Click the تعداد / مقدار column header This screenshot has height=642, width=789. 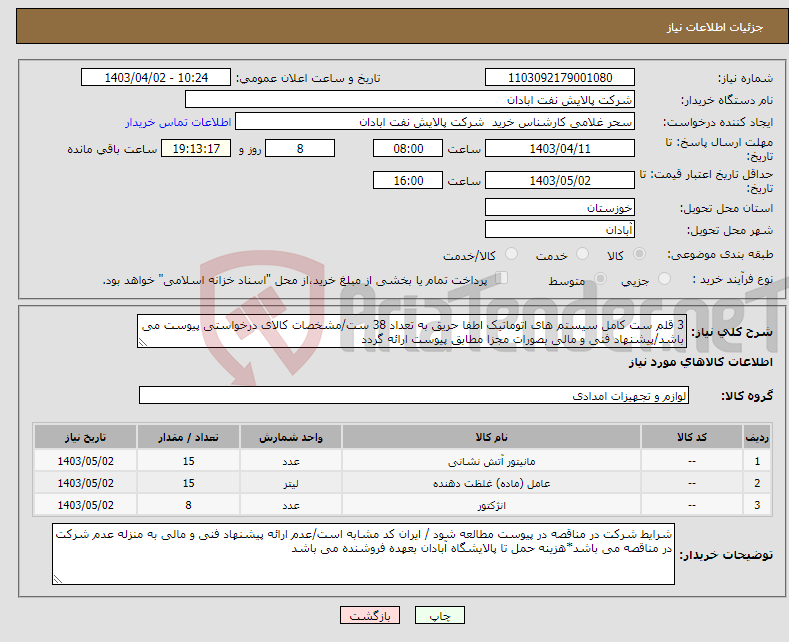[x=188, y=437]
